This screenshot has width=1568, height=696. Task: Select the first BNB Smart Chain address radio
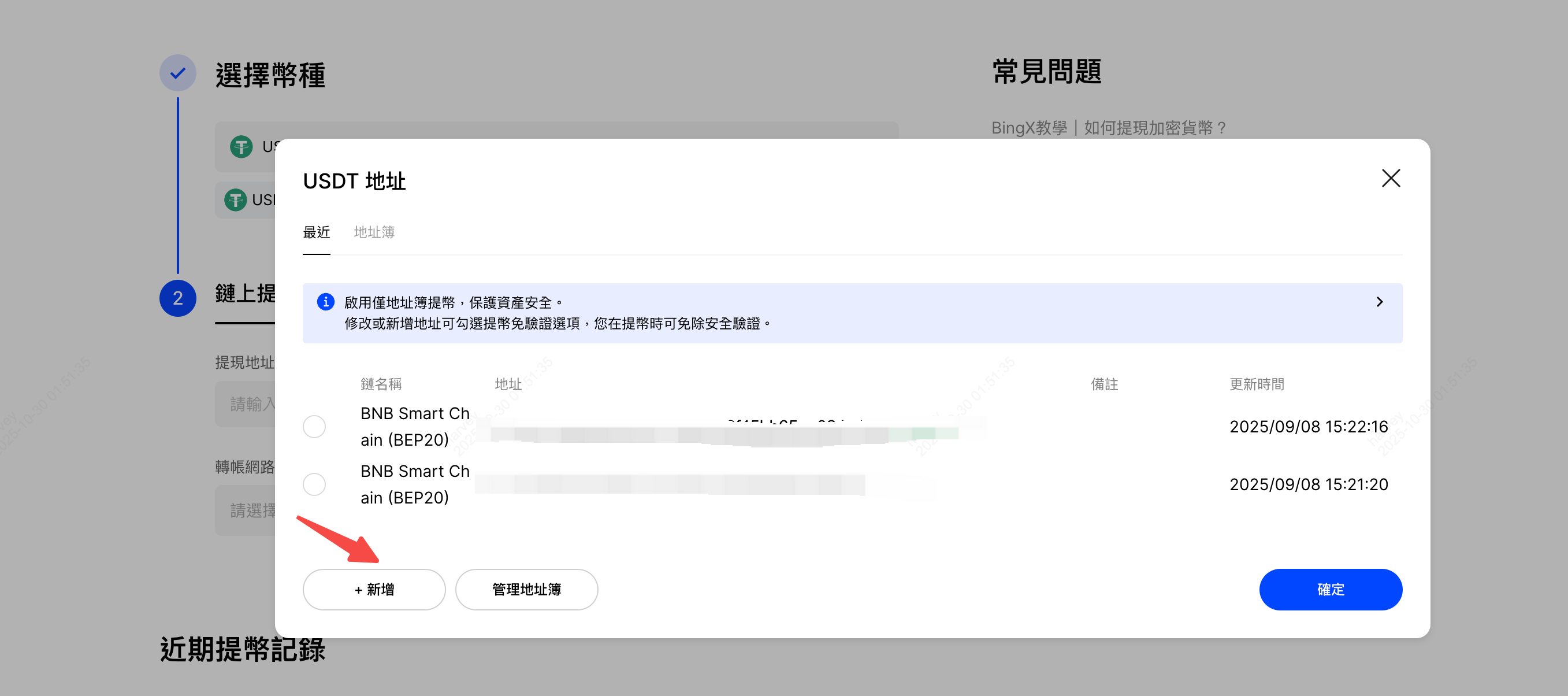tap(314, 427)
